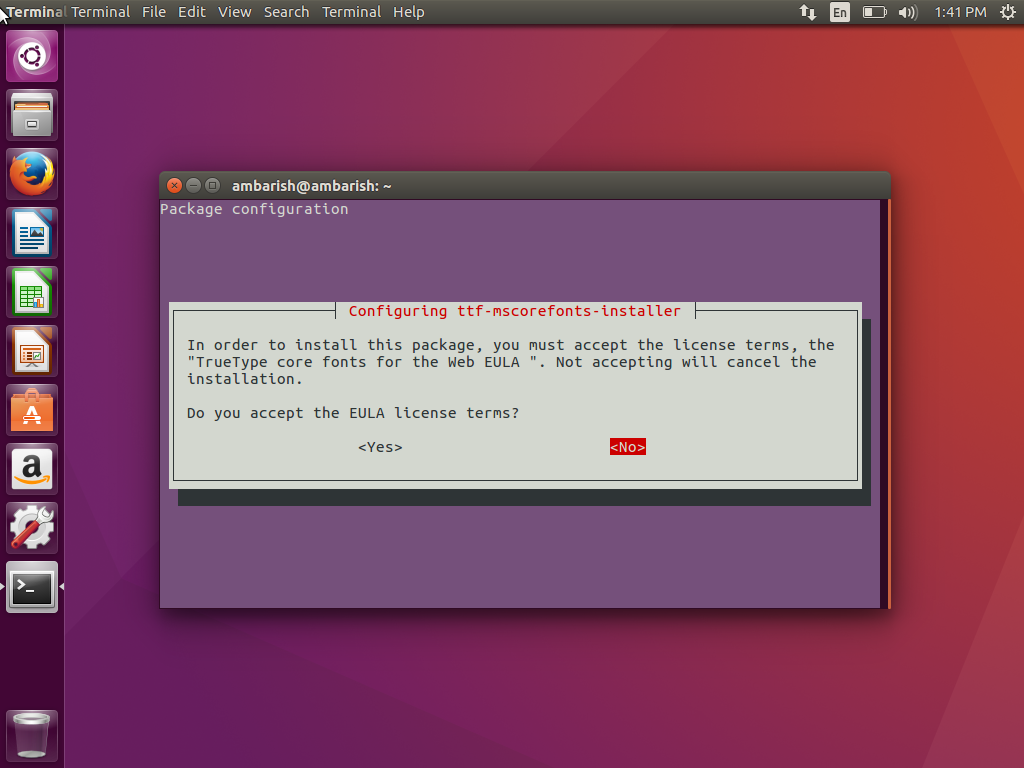This screenshot has height=768, width=1024.
Task: Open the "En" language indicator menu
Action: tap(840, 12)
